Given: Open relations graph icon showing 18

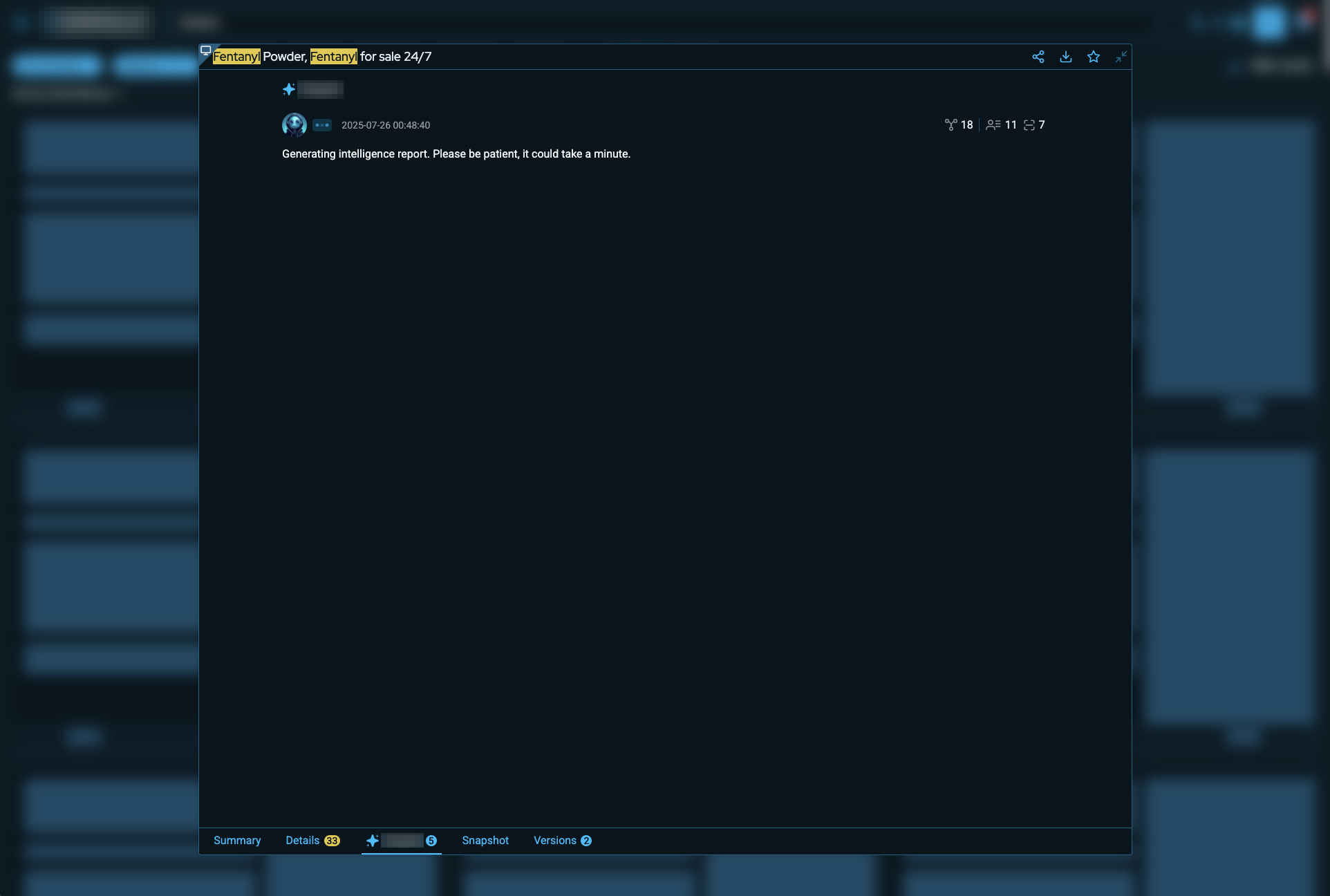Looking at the screenshot, I should (x=951, y=125).
